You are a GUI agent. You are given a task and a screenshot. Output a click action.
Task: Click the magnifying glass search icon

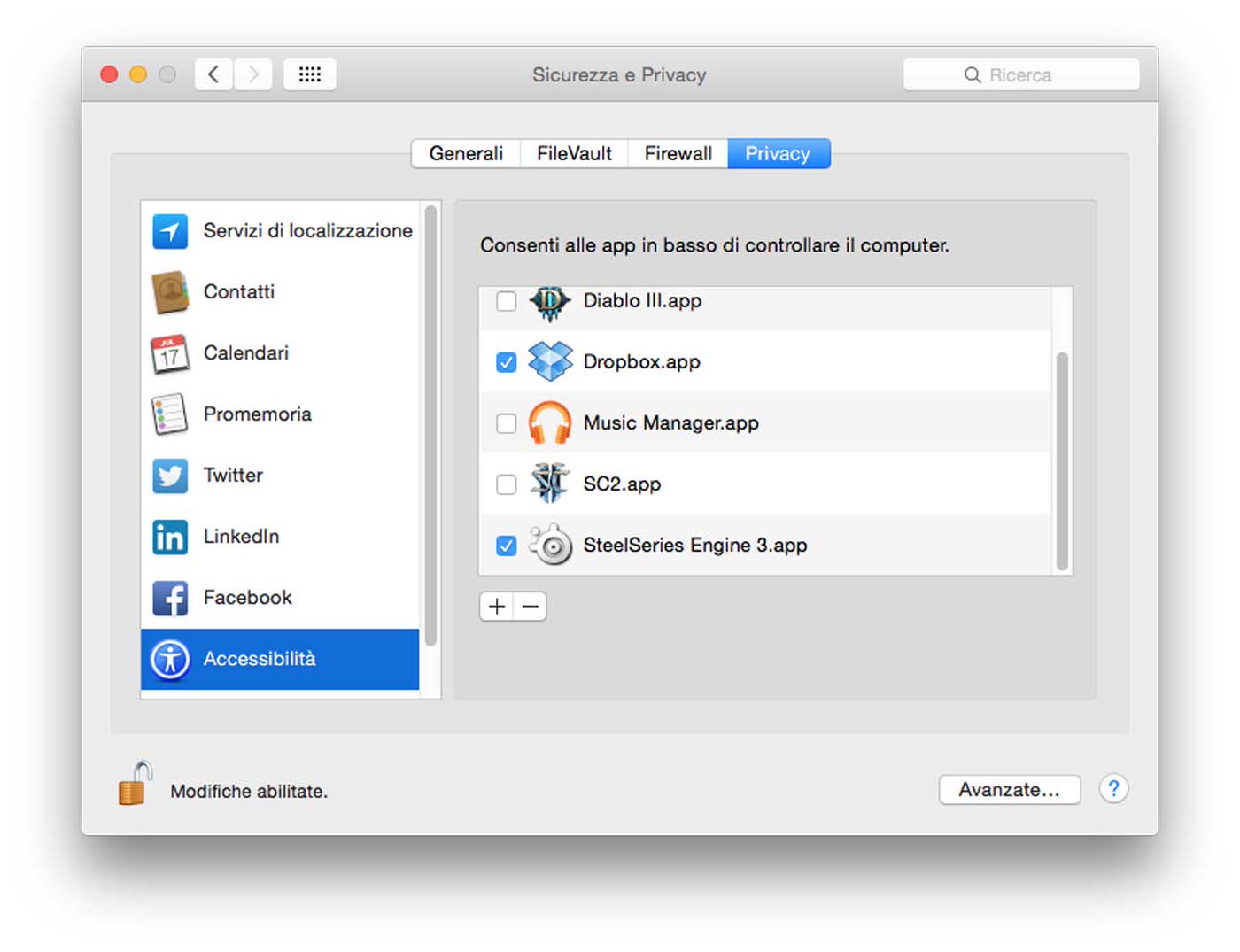click(973, 75)
